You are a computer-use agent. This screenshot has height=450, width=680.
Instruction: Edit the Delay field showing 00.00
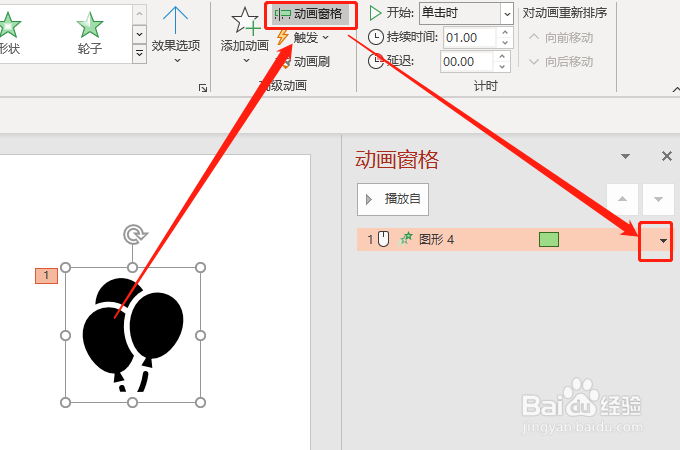point(467,62)
